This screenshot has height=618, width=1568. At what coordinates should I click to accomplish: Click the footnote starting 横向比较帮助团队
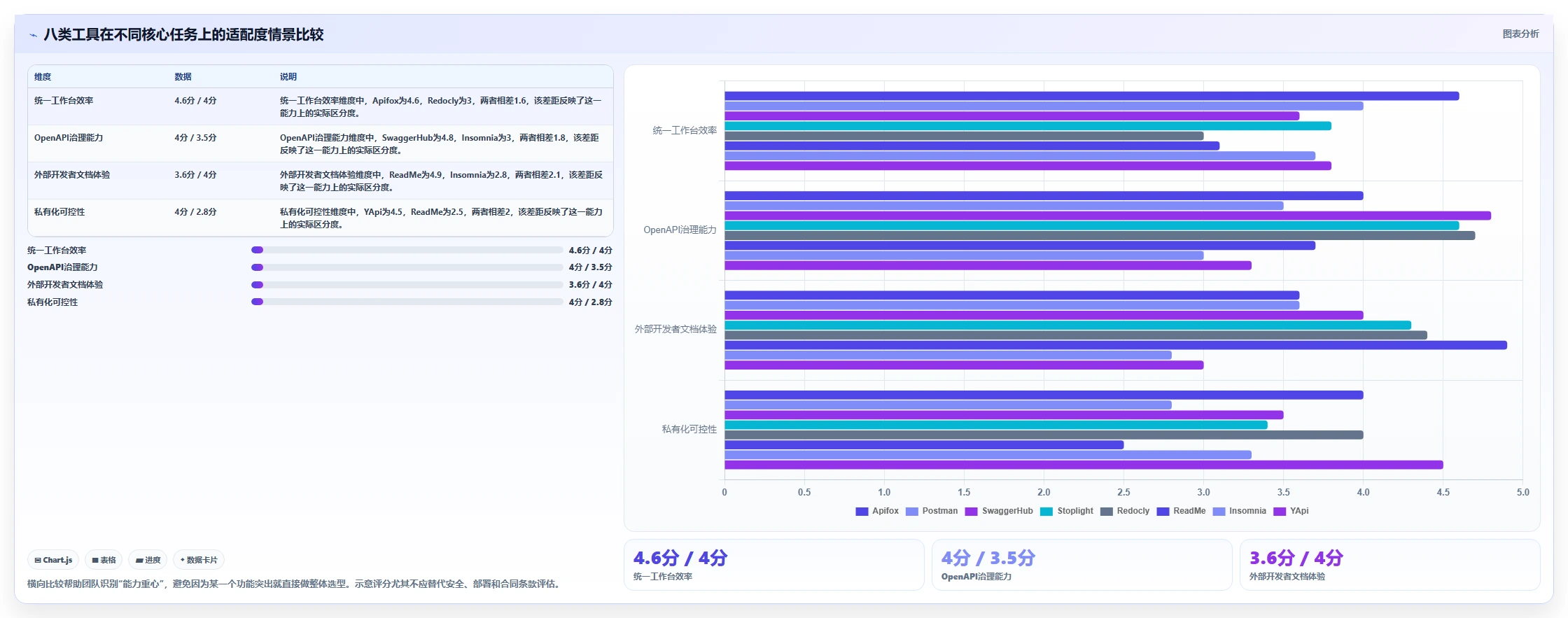click(x=295, y=584)
